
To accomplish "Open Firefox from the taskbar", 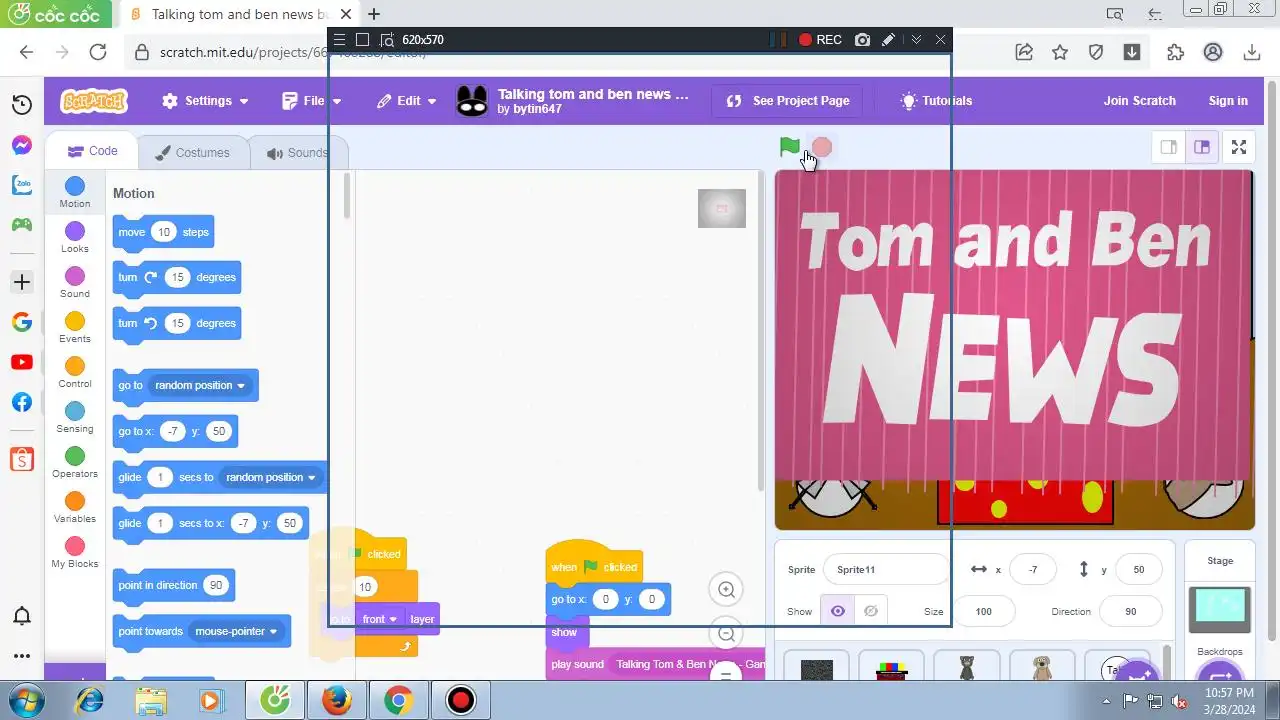I will coord(337,700).
